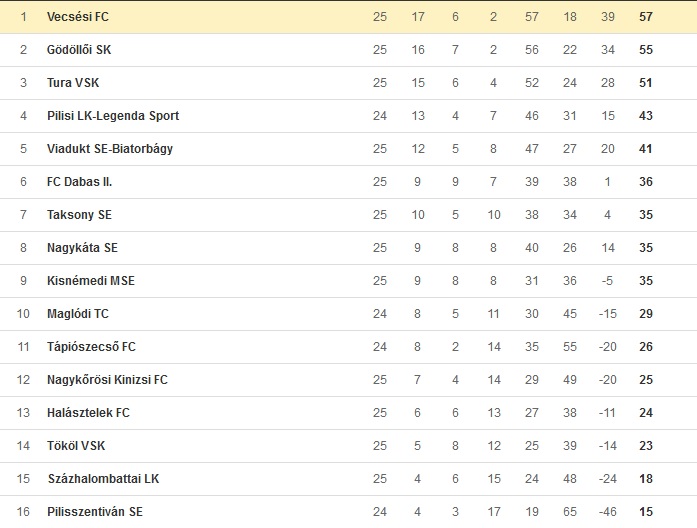Select Pilisszentiván SE's -46 goal difference
The image size is (697, 528).
click(607, 512)
